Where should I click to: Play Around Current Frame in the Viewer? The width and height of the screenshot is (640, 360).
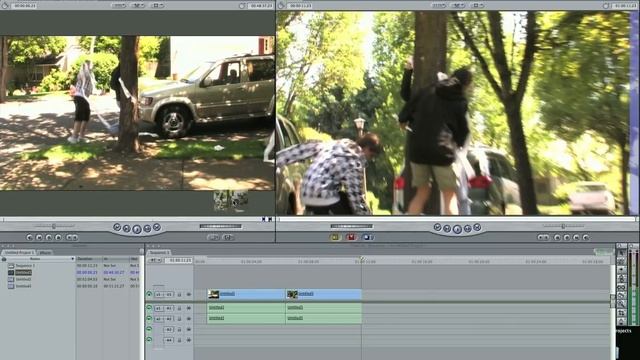pos(147,229)
